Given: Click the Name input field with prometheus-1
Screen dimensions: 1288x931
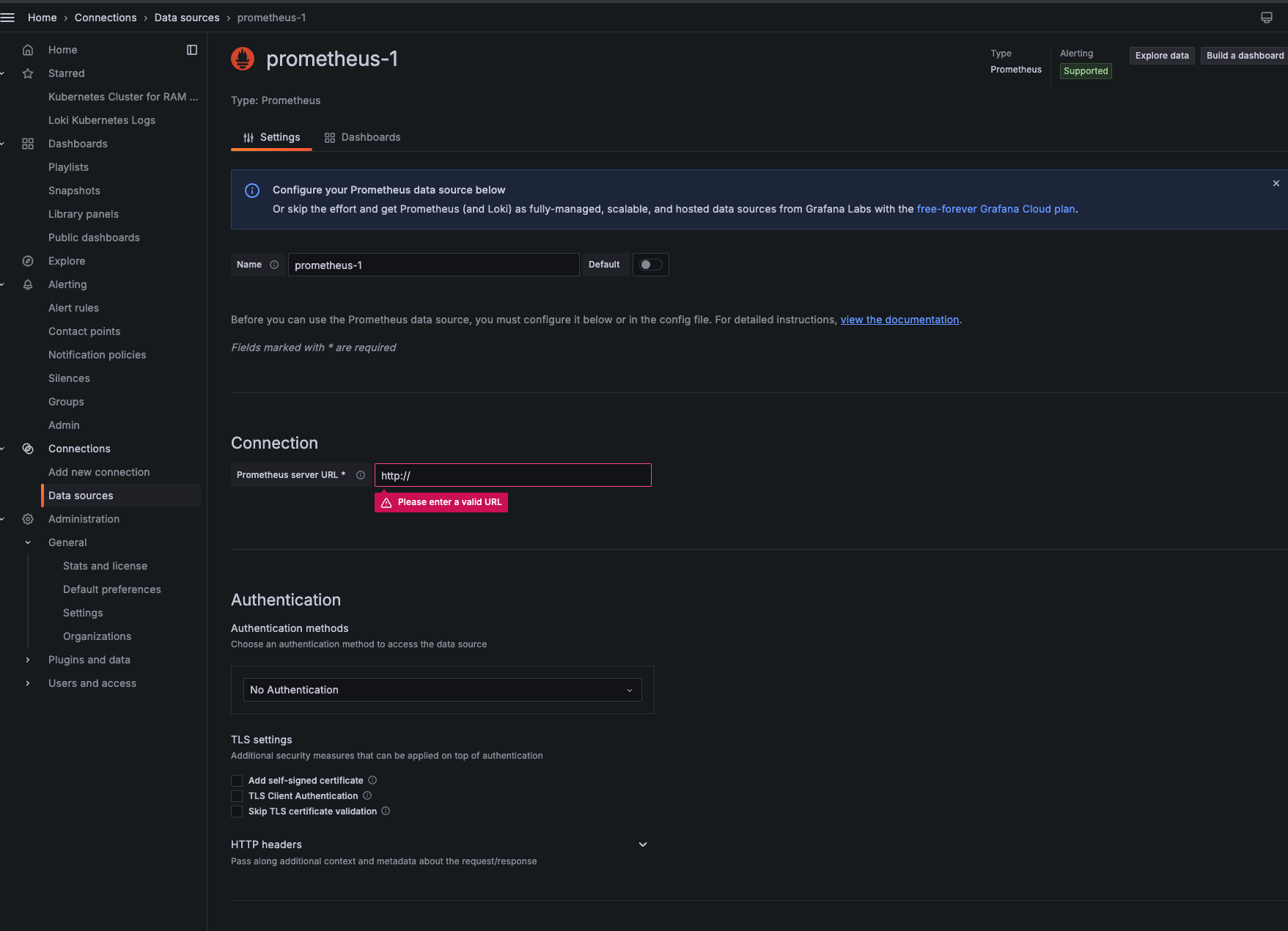Looking at the screenshot, I should click(x=434, y=265).
